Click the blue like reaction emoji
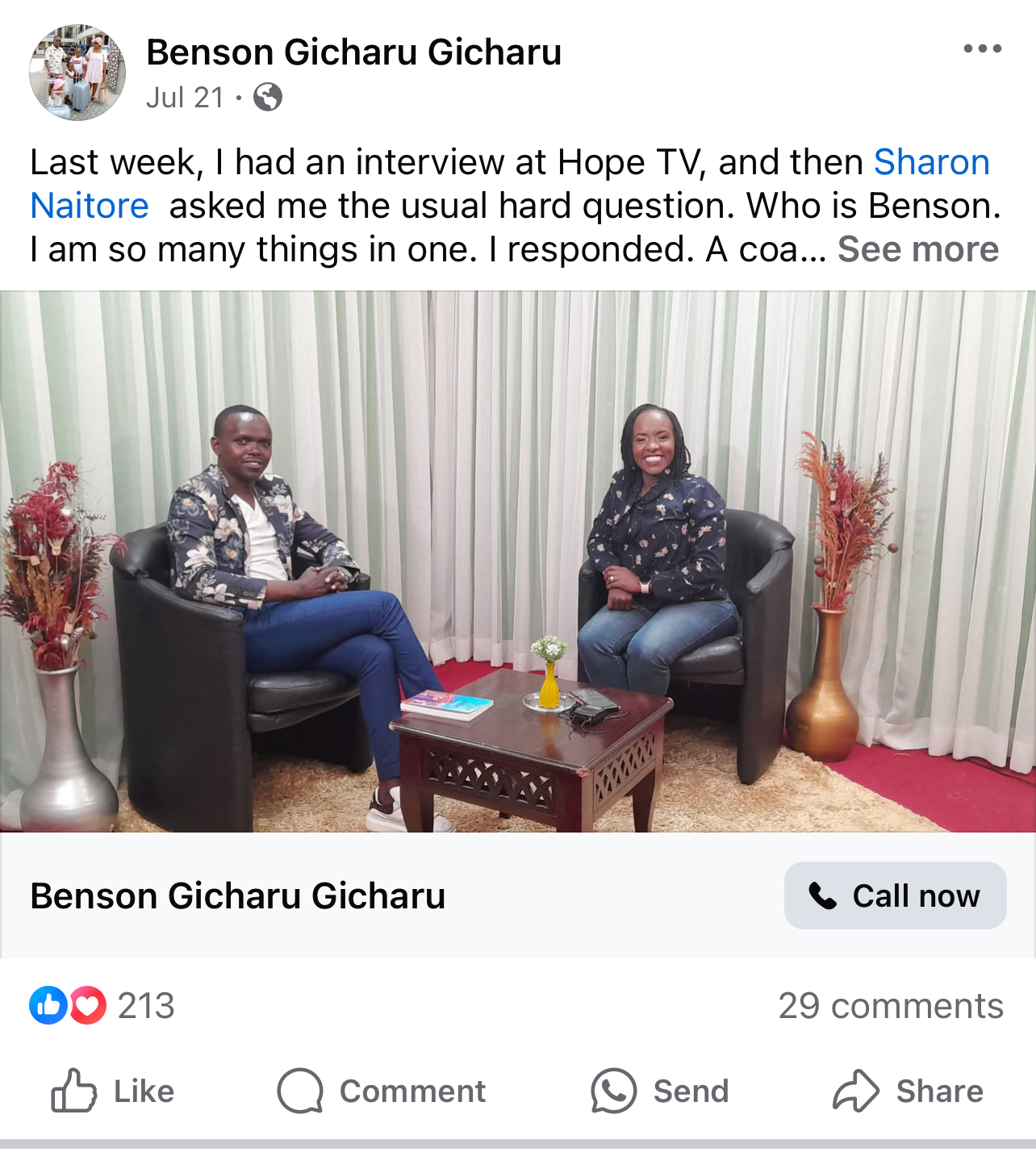 click(x=48, y=1005)
